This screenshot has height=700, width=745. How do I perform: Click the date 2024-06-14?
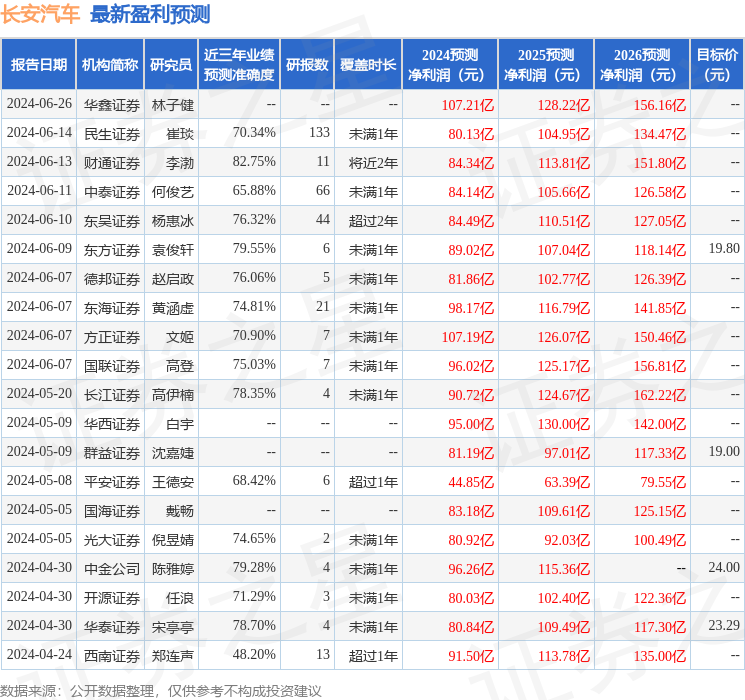click(x=39, y=132)
